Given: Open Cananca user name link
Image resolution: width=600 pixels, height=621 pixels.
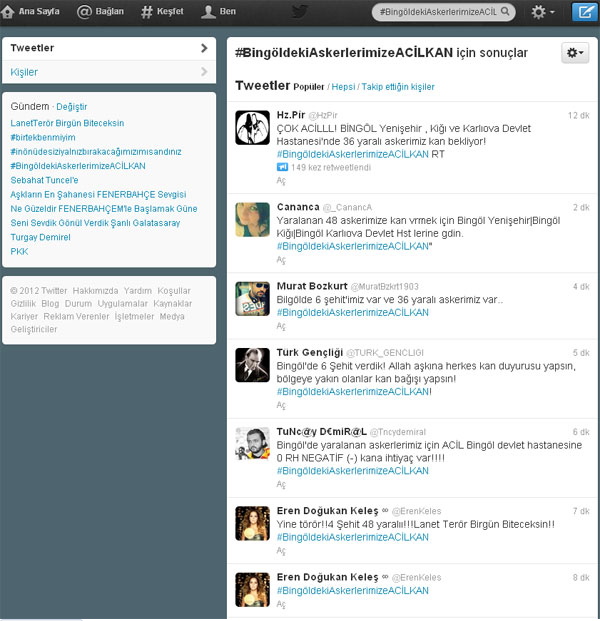Looking at the screenshot, I should click(x=298, y=207).
